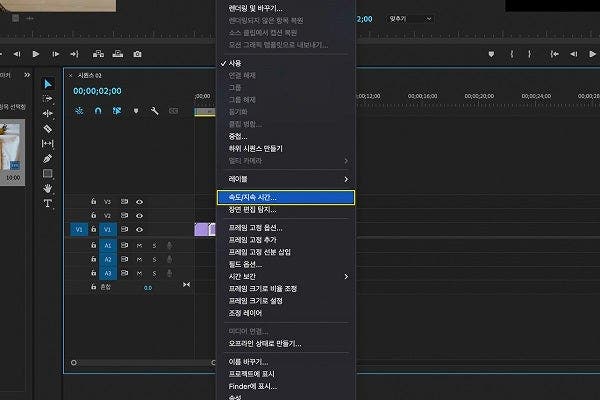Choose 렌더링 및 바꾸기... menu item
Screen dimensions: 600x400
[x=285, y=8]
